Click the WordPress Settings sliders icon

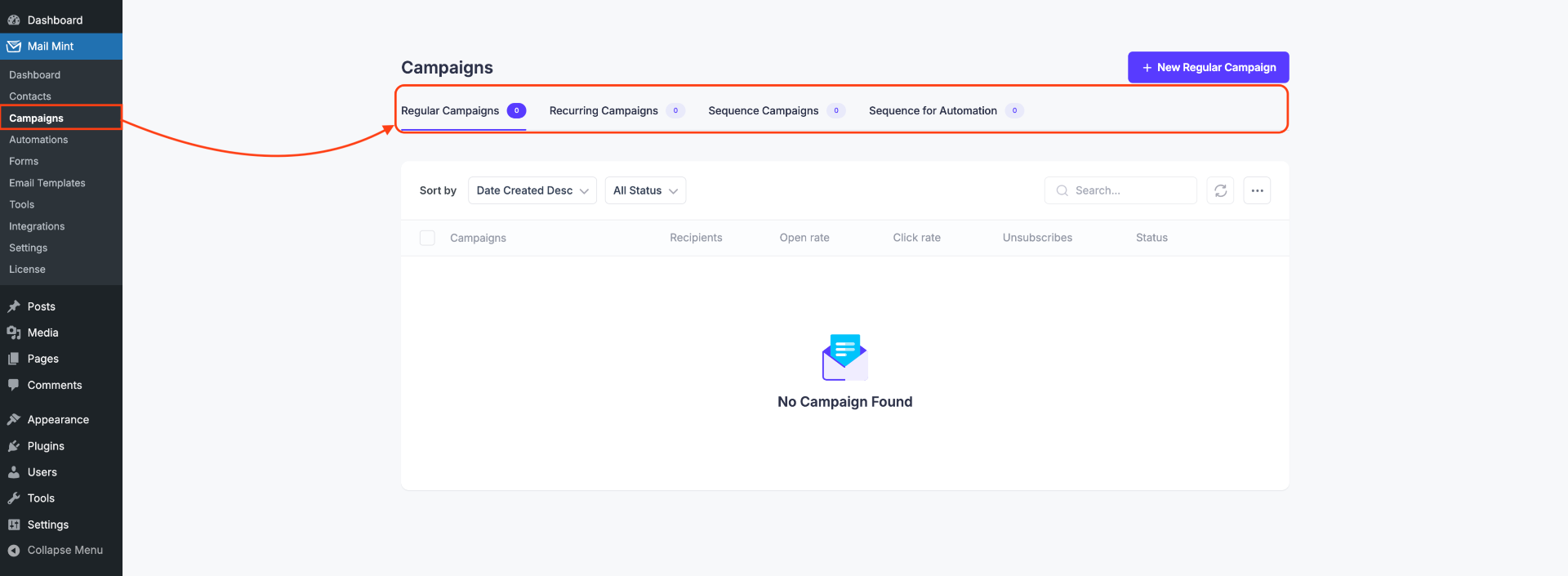[x=14, y=525]
